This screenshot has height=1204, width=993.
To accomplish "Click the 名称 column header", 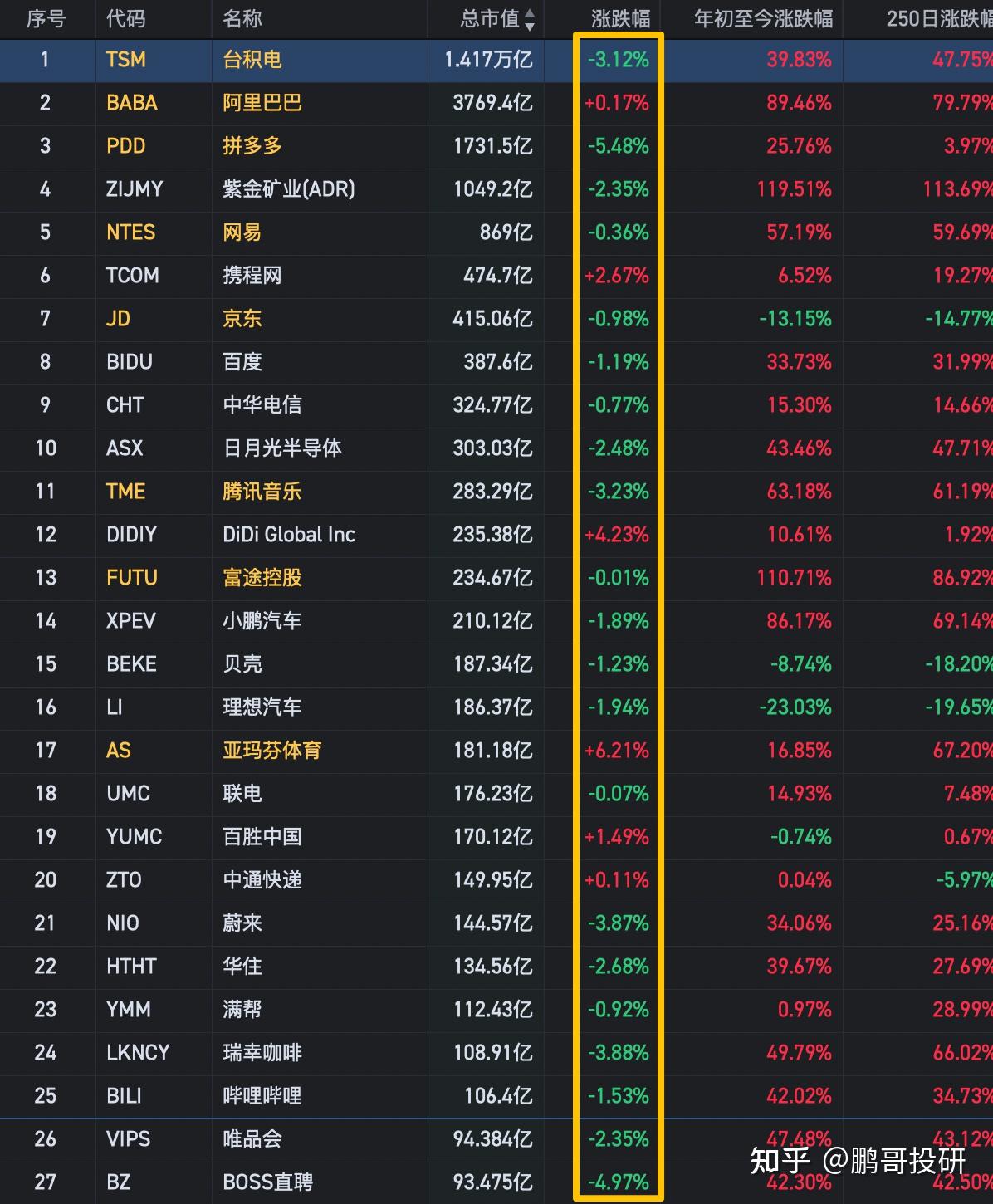I will click(242, 18).
